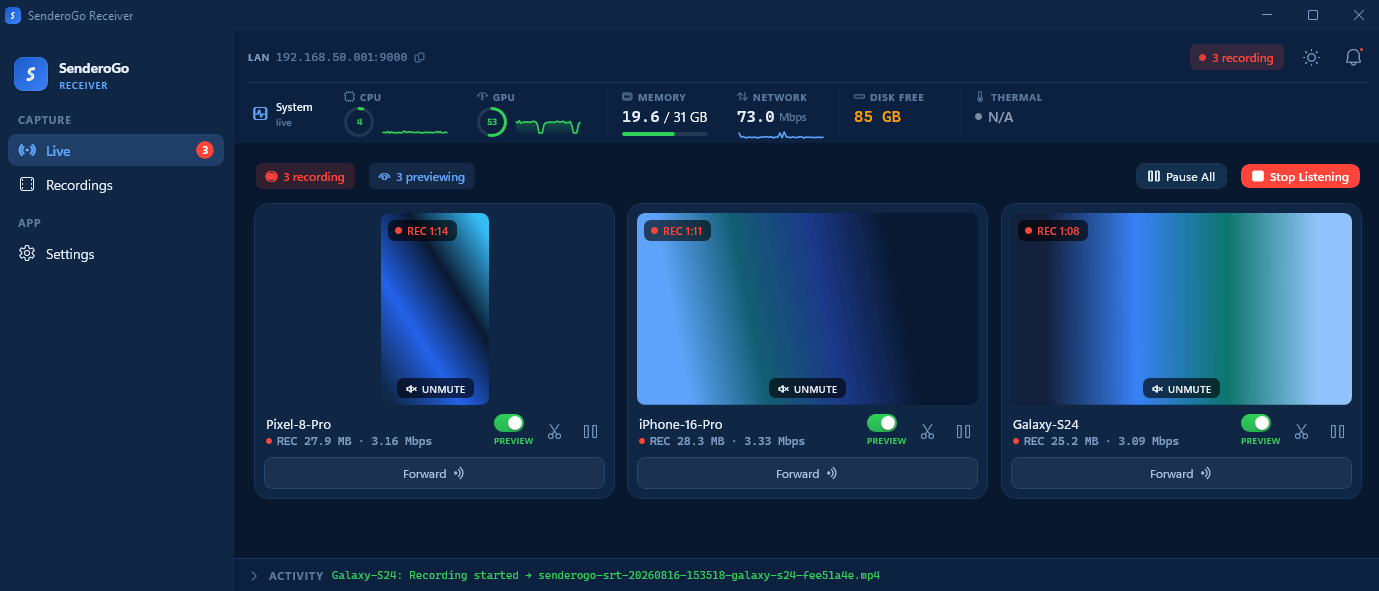The image size is (1379, 591).
Task: Click the REC 1:14 badge on Pixel-8-Pro
Action: pyautogui.click(x=420, y=231)
